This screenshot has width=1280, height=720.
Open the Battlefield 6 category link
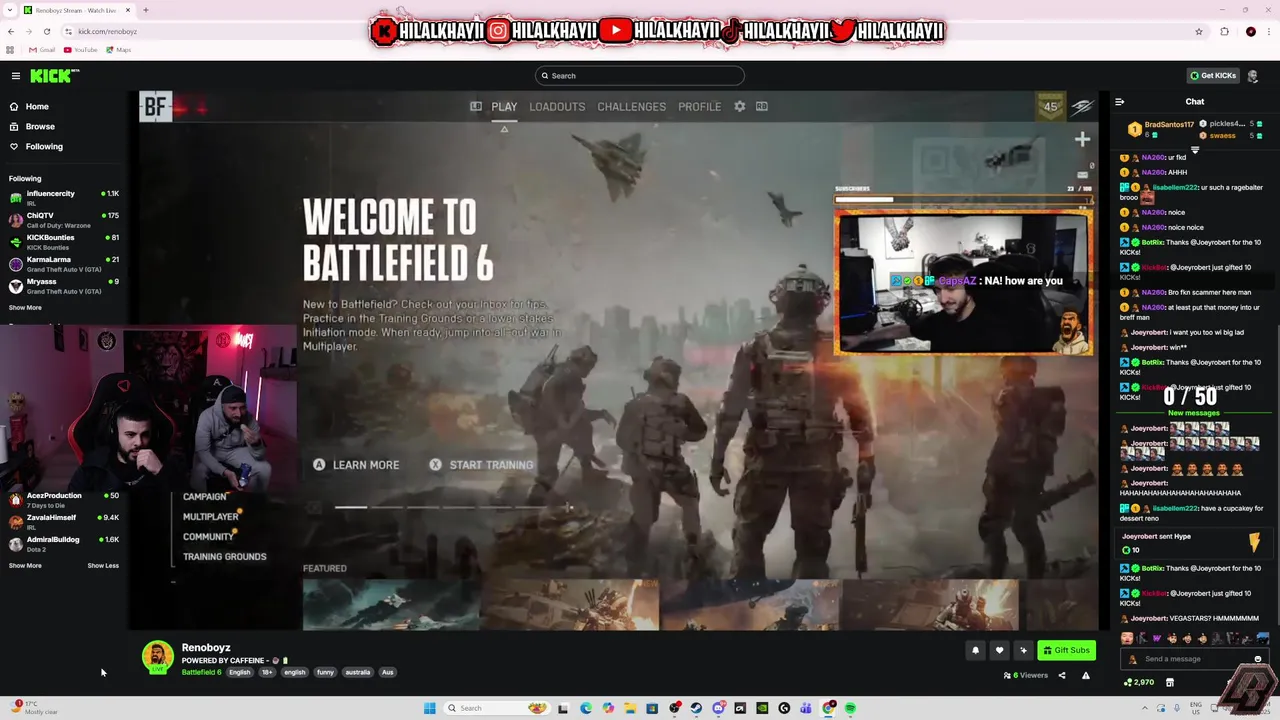tap(201, 673)
